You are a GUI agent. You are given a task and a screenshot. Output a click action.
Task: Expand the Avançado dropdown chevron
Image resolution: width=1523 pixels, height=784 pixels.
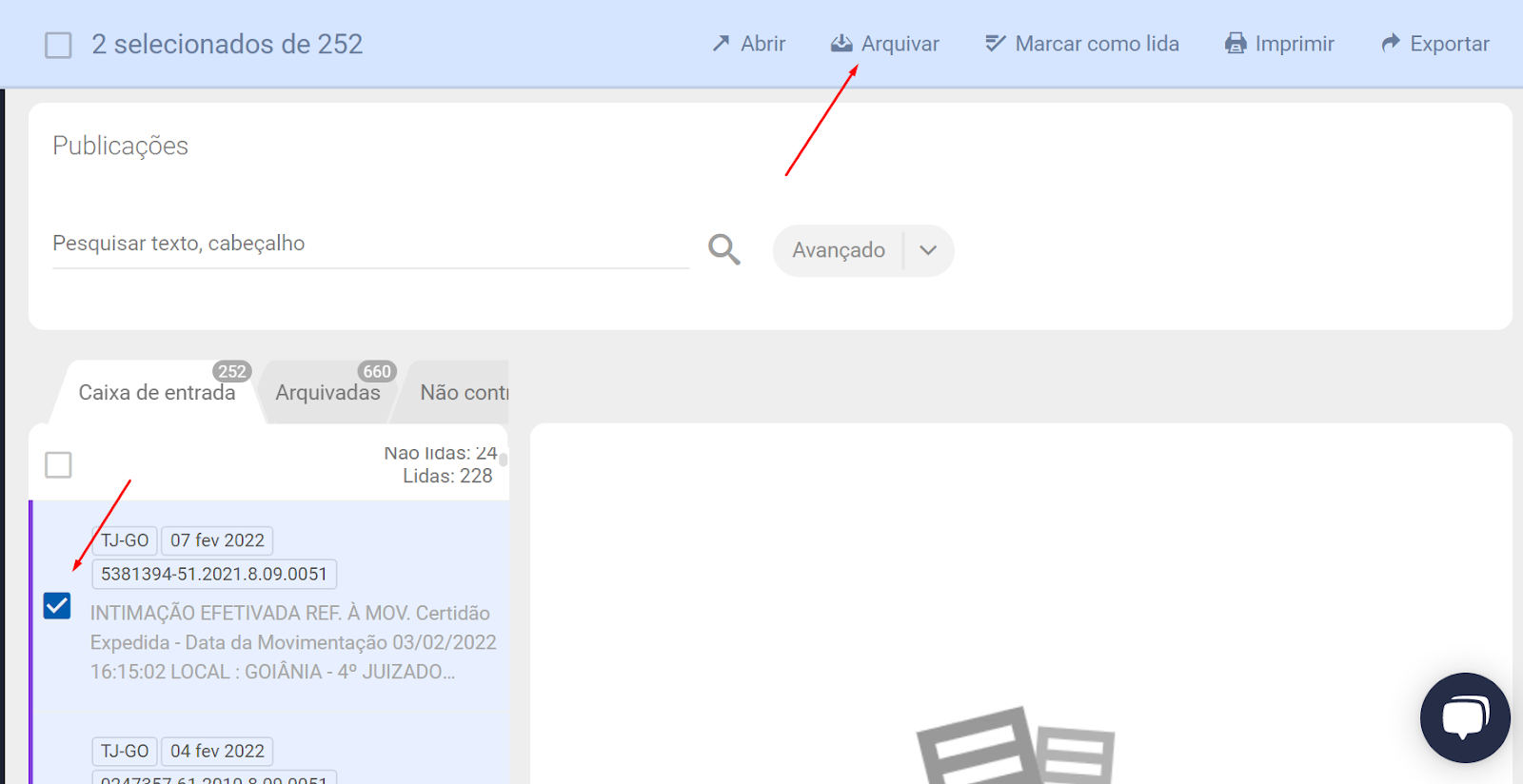[x=928, y=250]
